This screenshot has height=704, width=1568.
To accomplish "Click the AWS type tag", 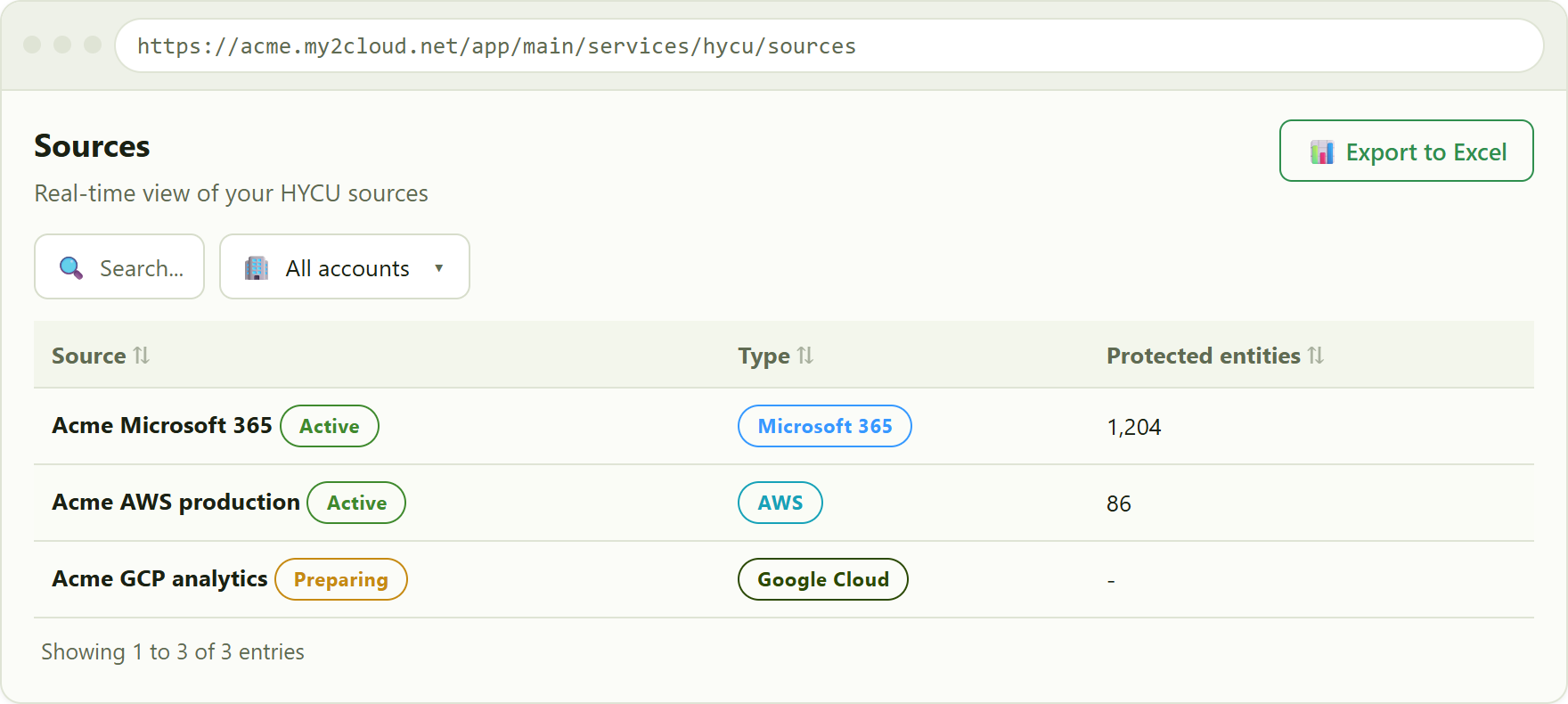I will (780, 503).
